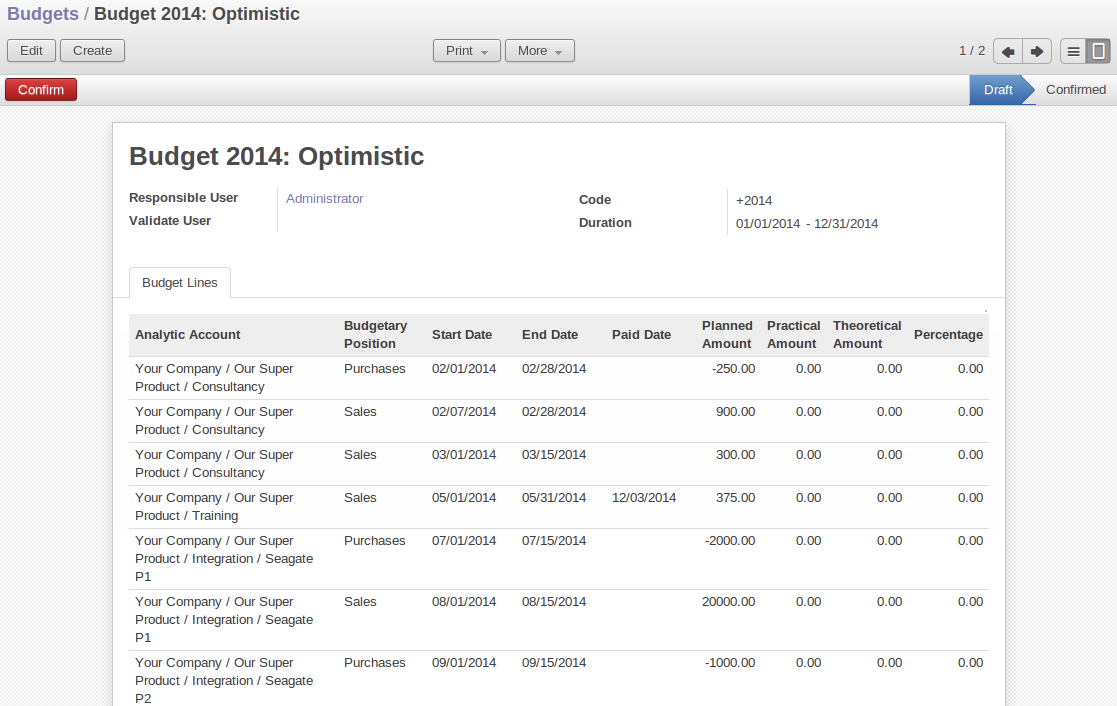Navigate to the next budget record
Viewport: 1117px width, 706px height.
tap(1037, 50)
